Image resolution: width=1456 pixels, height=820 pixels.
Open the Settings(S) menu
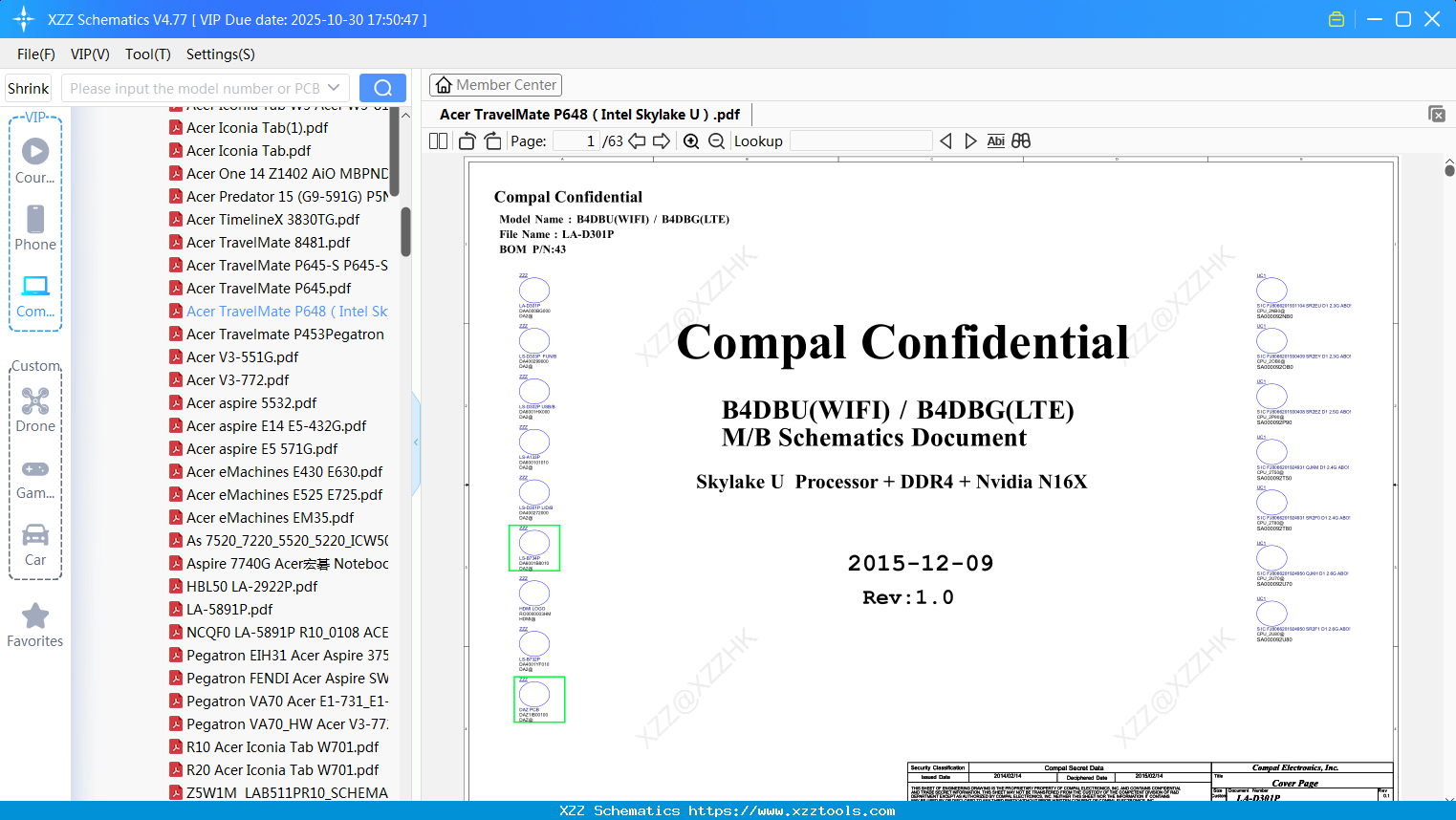[x=221, y=54]
